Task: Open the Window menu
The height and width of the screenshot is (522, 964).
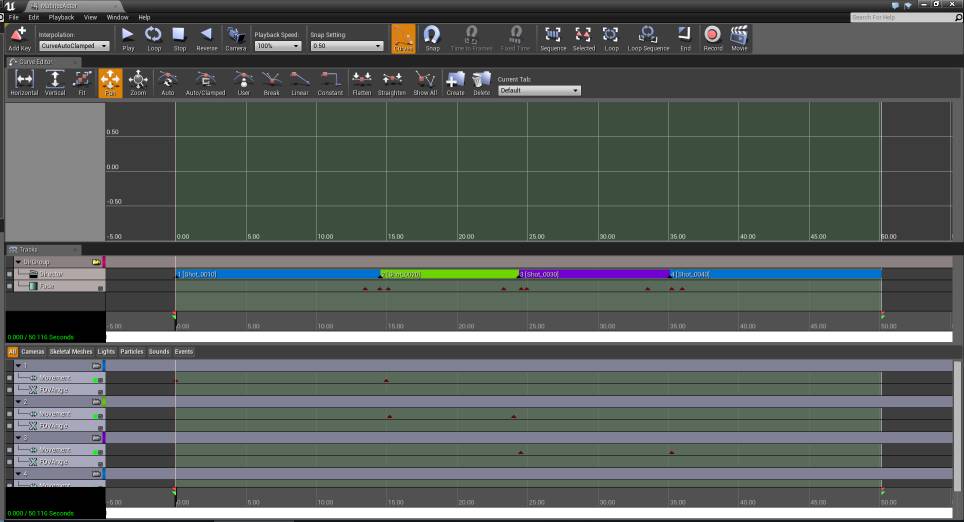Action: pos(117,17)
